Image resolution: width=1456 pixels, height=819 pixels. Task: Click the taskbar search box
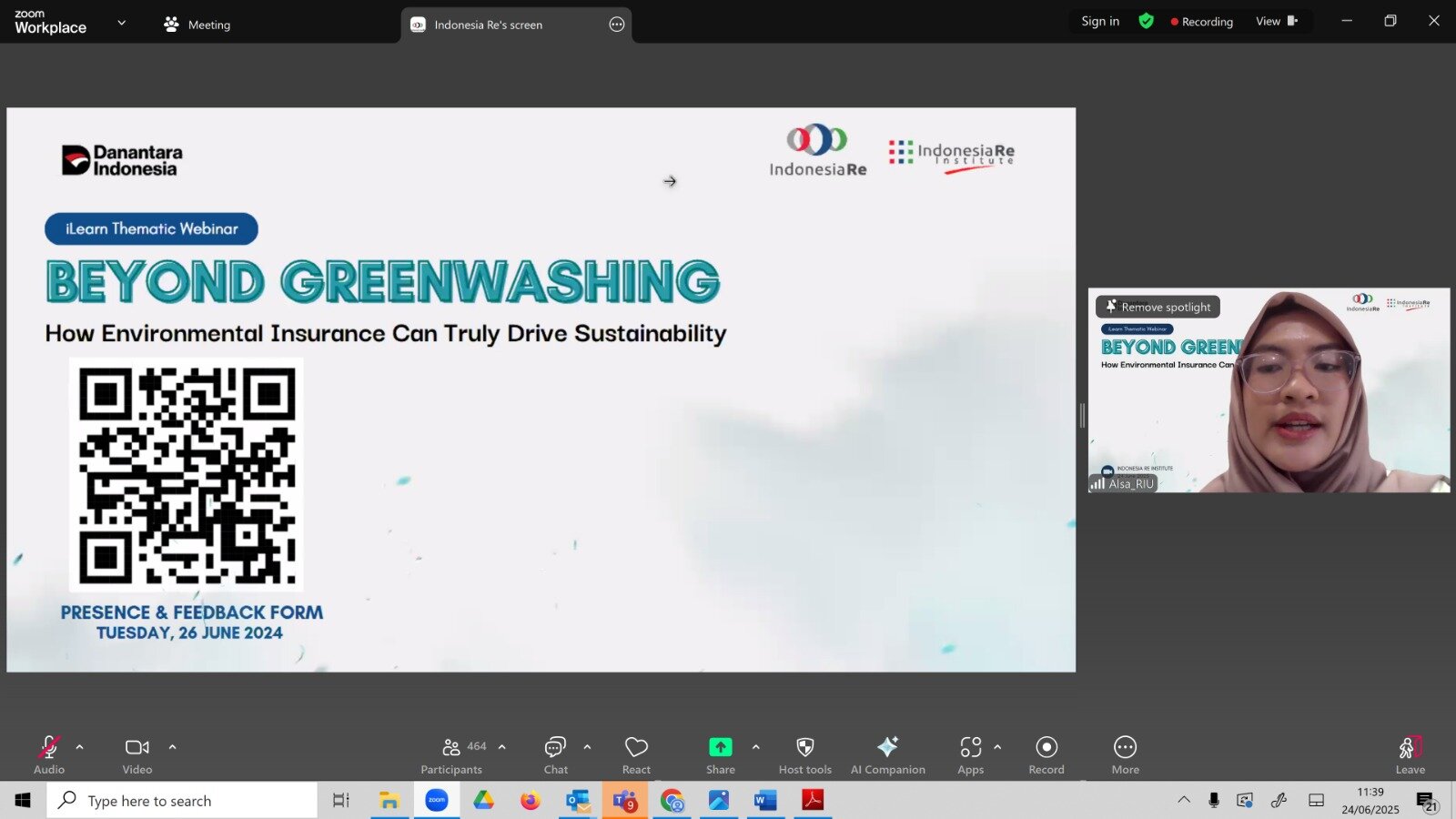pyautogui.click(x=182, y=801)
